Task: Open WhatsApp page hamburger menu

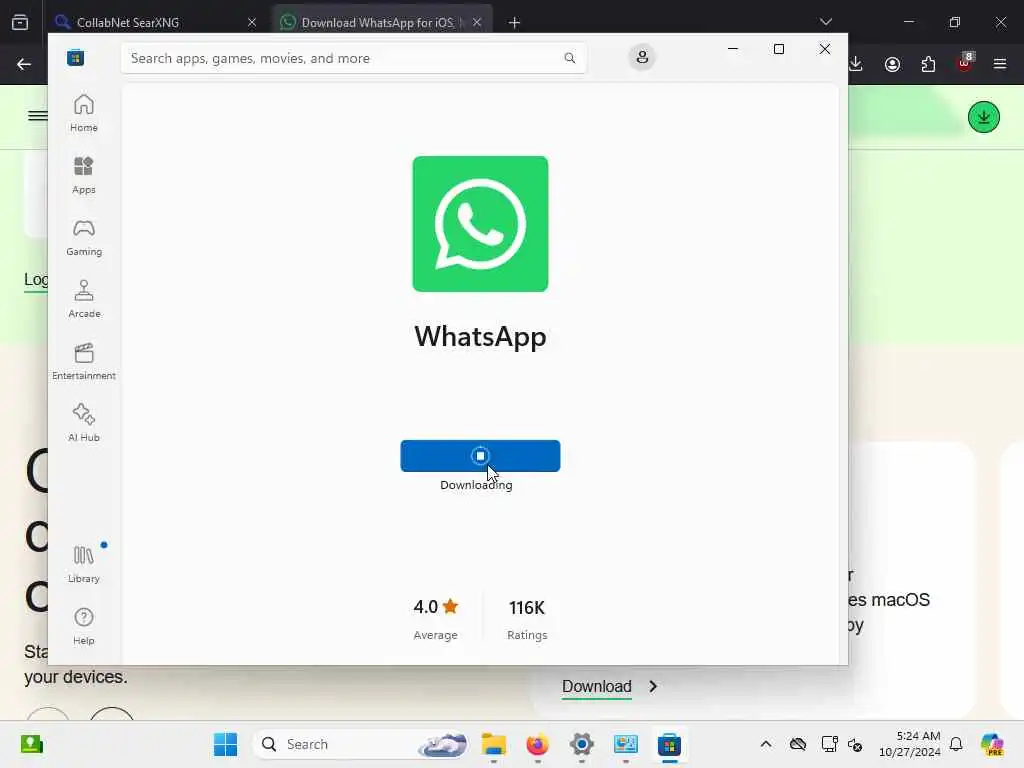Action: click(37, 116)
